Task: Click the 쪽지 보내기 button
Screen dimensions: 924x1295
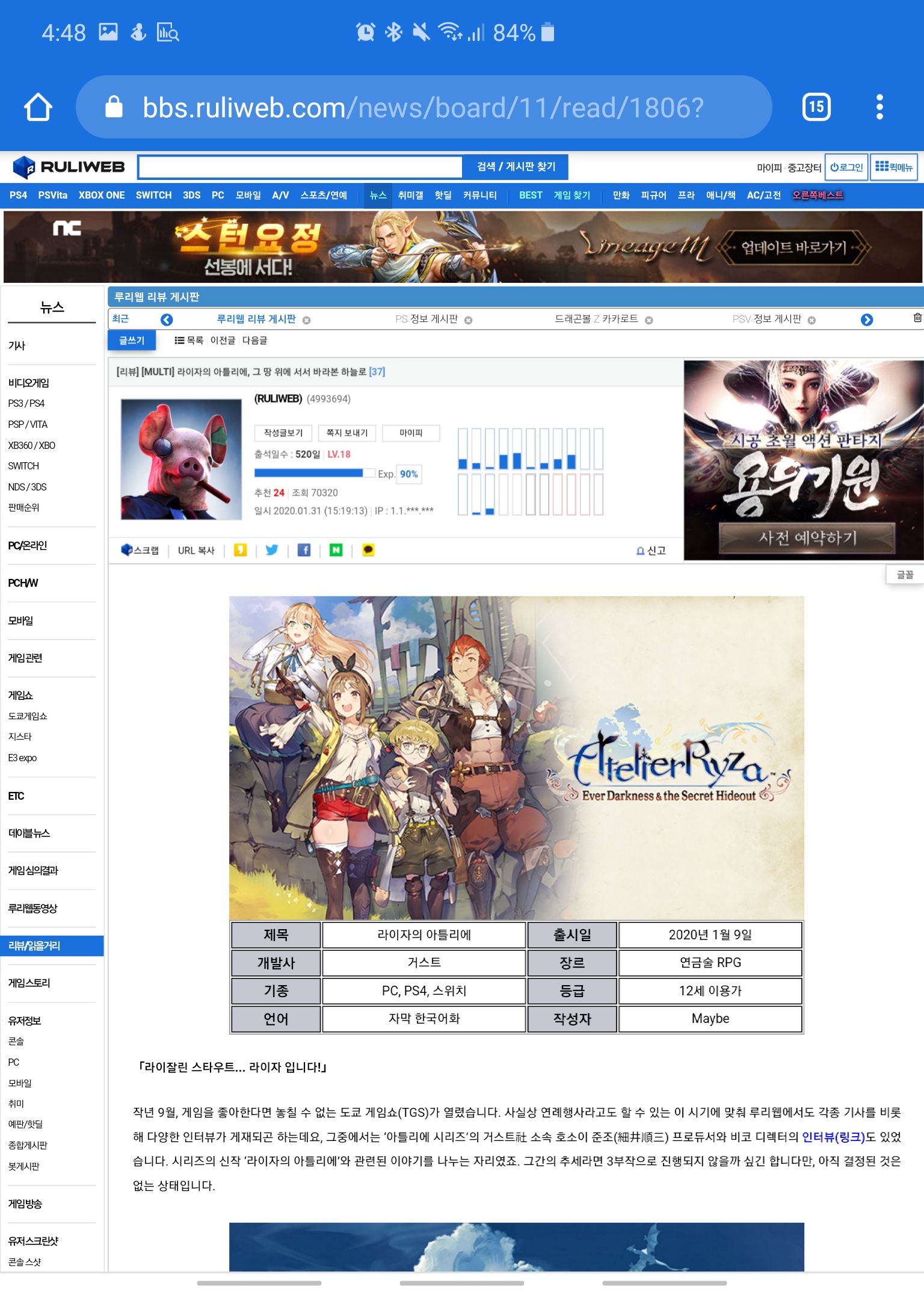Action: click(x=347, y=433)
